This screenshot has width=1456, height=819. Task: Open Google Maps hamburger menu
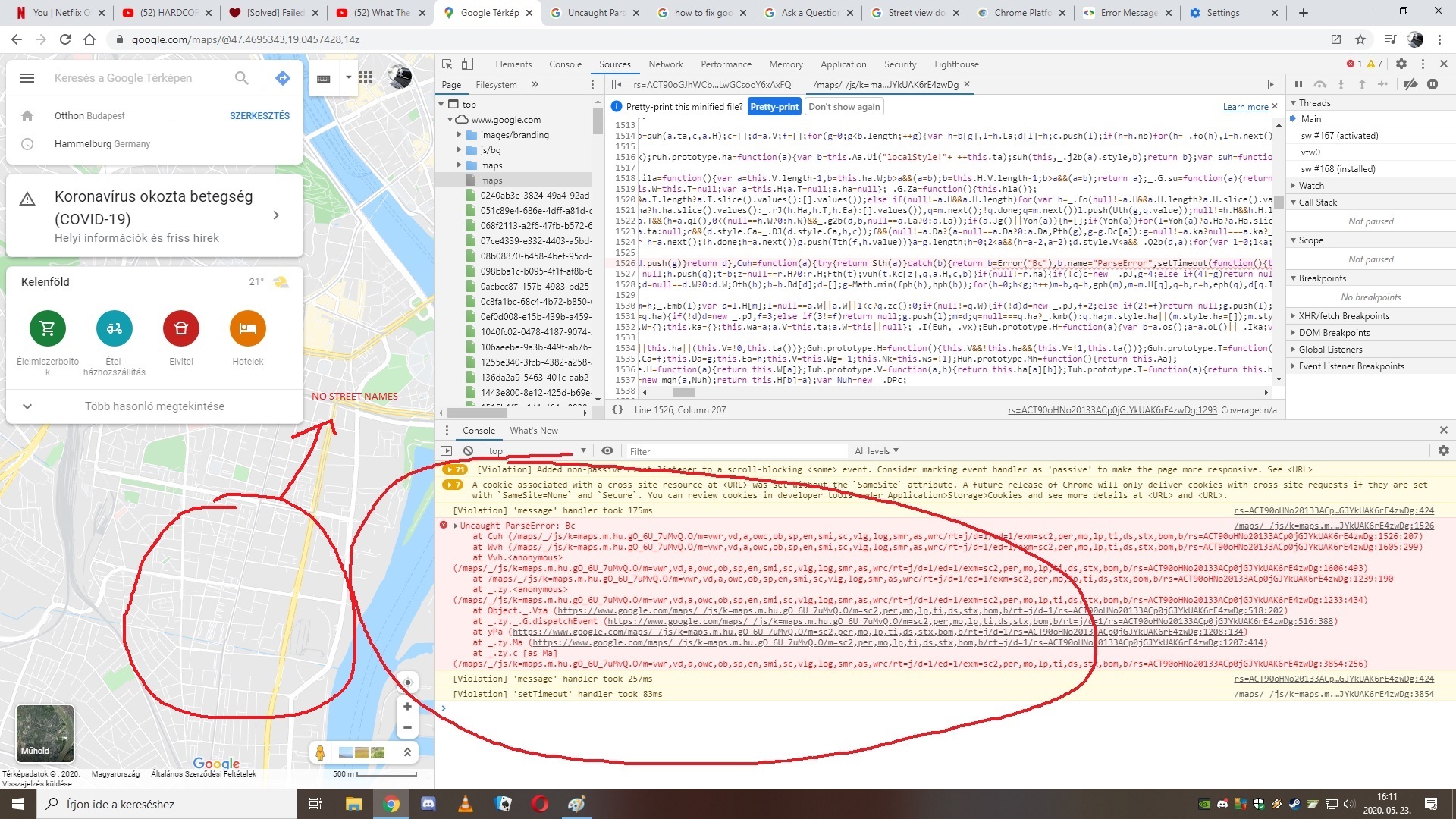[x=27, y=78]
